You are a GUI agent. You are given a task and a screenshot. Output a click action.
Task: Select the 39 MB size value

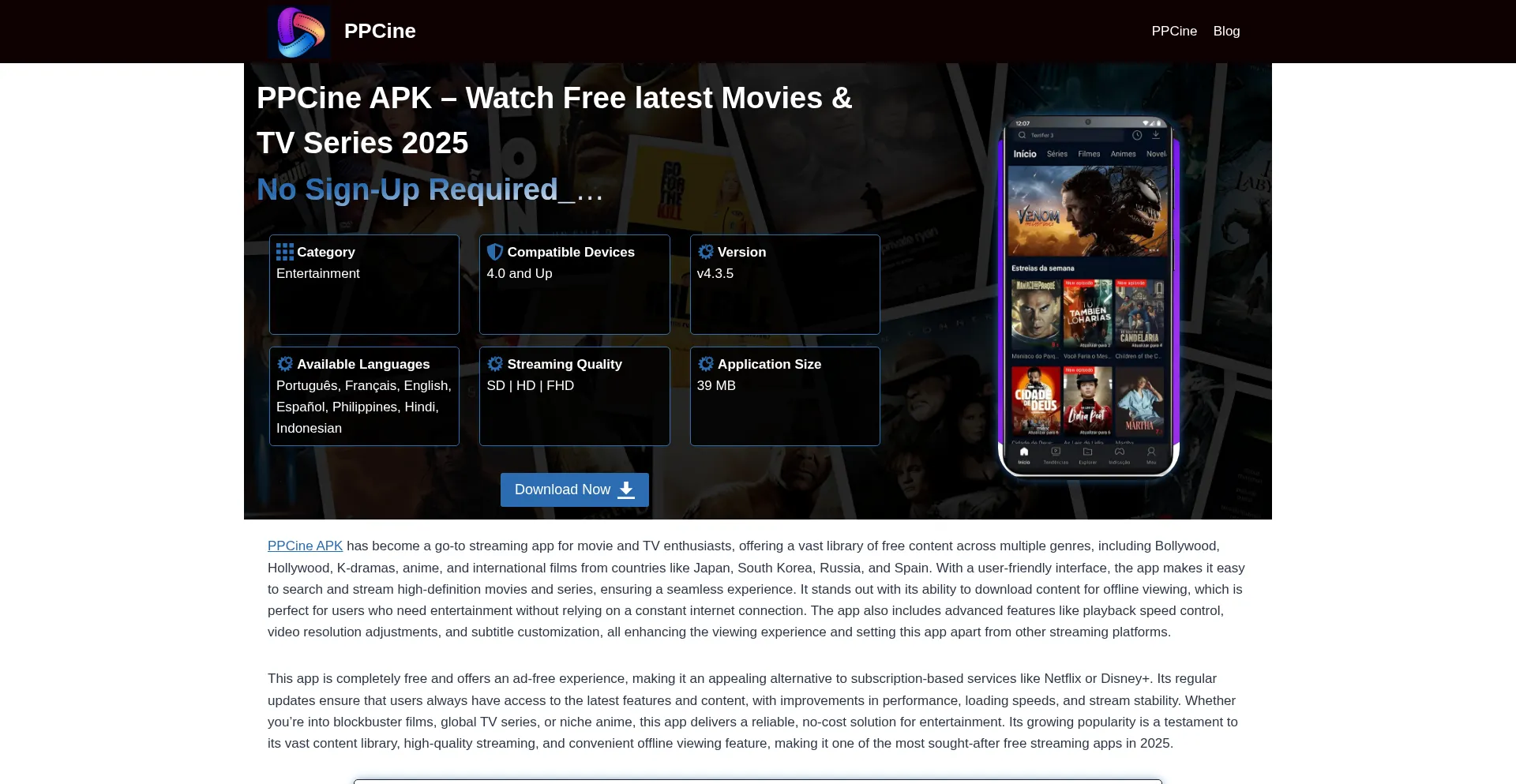pos(716,385)
